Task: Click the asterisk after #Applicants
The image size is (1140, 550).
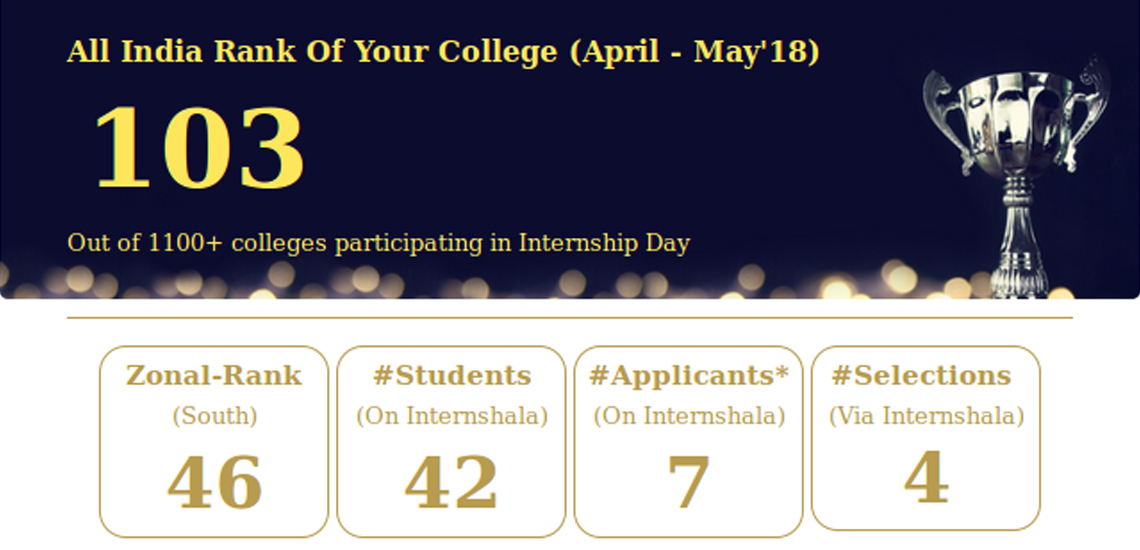Action: (x=781, y=372)
